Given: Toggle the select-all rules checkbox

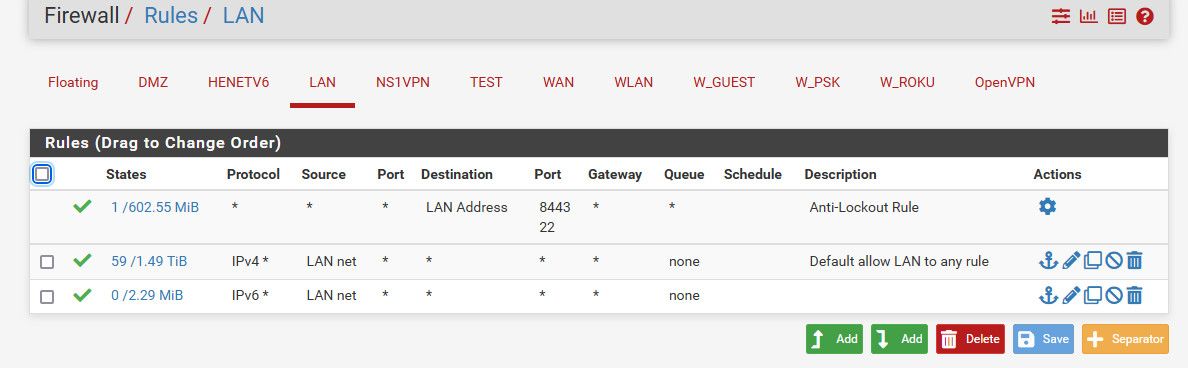Looking at the screenshot, I should pos(42,174).
